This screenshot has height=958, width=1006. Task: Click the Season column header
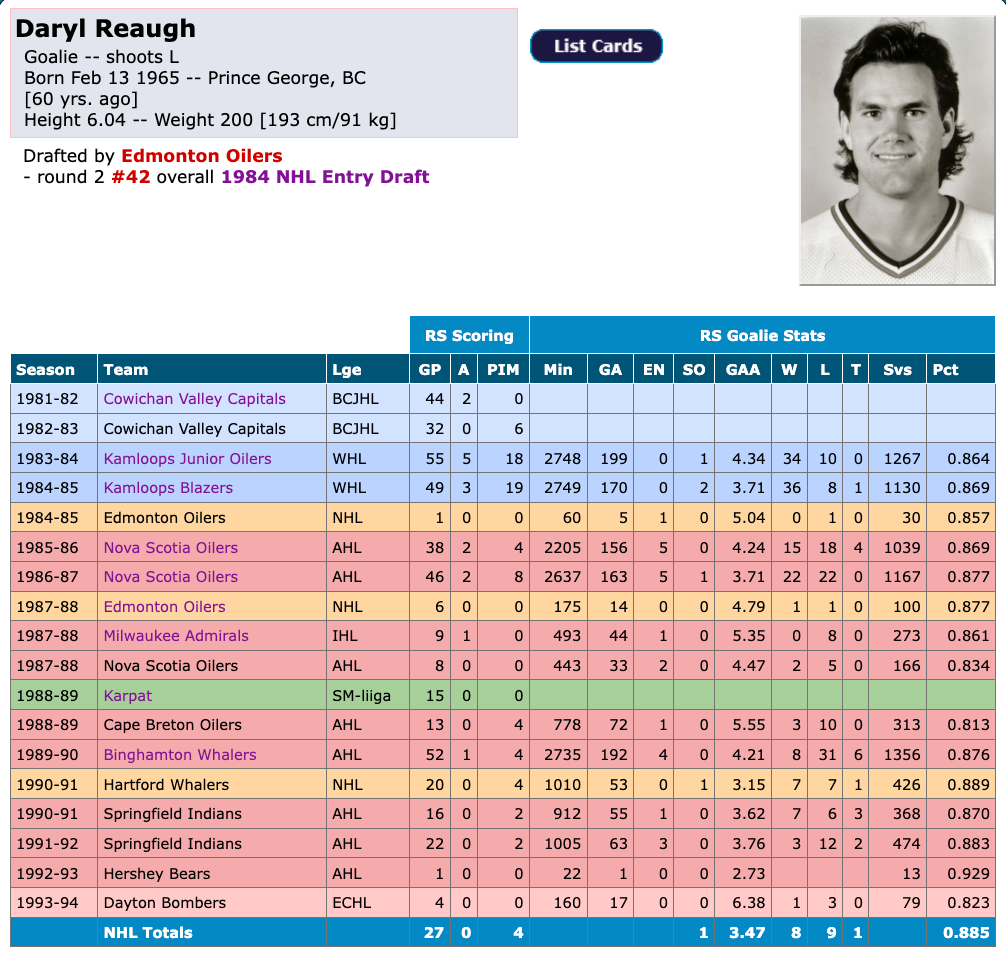tap(54, 370)
